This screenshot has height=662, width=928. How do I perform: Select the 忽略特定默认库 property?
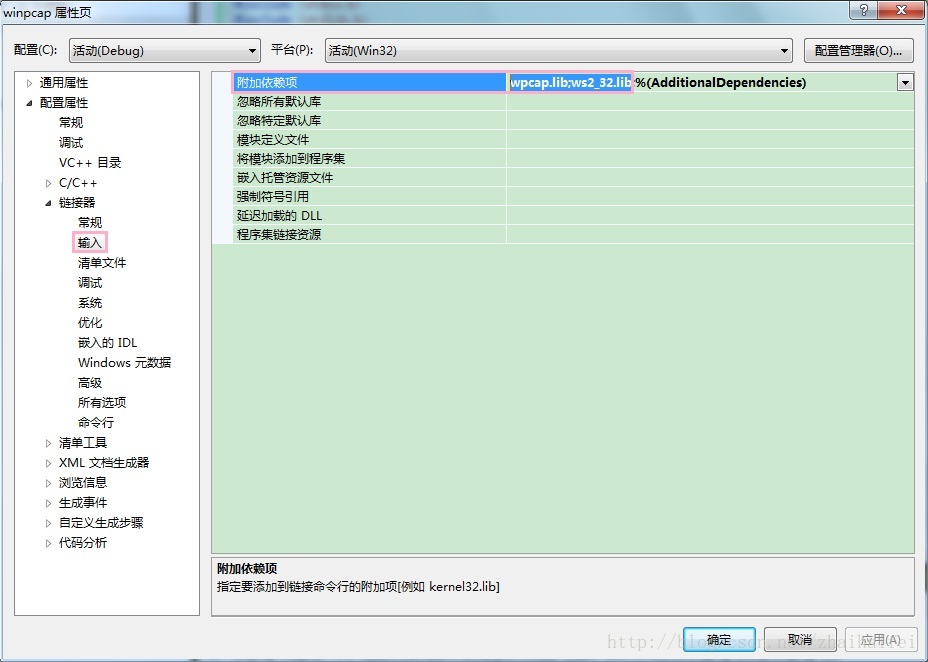tap(369, 121)
